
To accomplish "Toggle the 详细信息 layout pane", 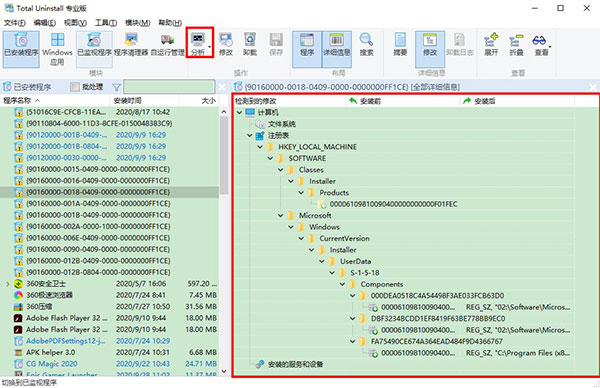I will [337, 49].
